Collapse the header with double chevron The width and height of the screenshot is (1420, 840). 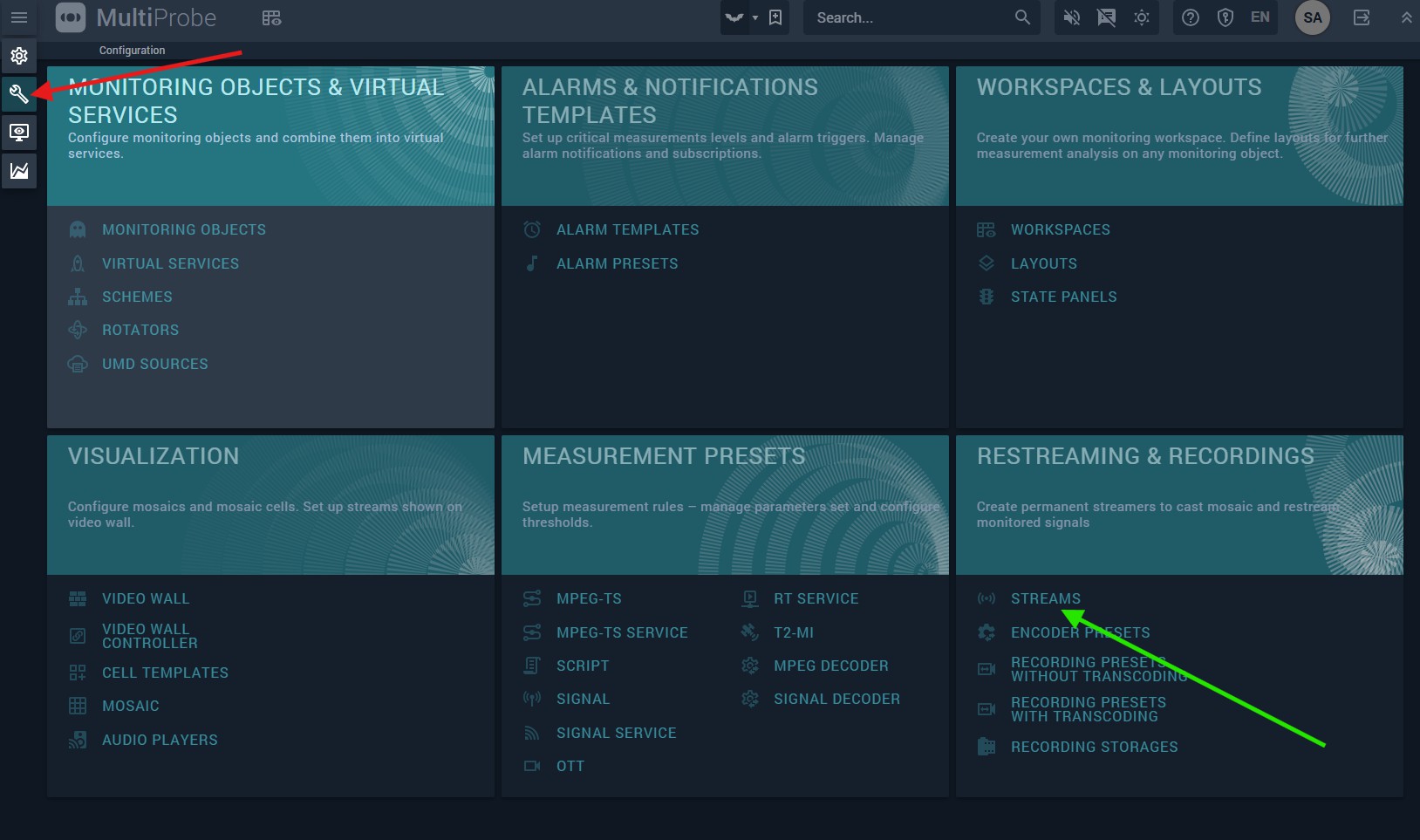(x=1406, y=17)
